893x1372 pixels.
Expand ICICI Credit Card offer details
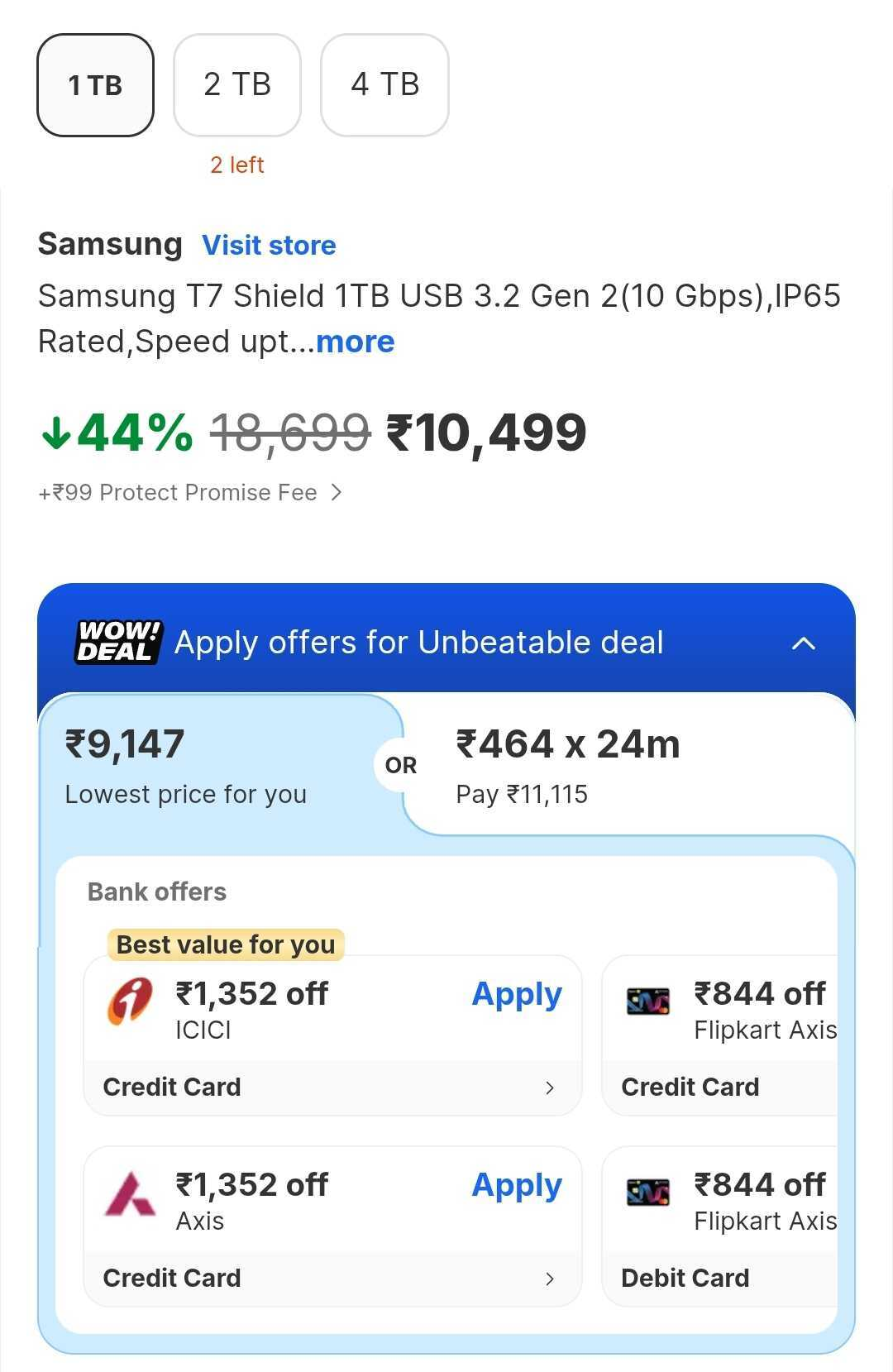click(x=550, y=1088)
